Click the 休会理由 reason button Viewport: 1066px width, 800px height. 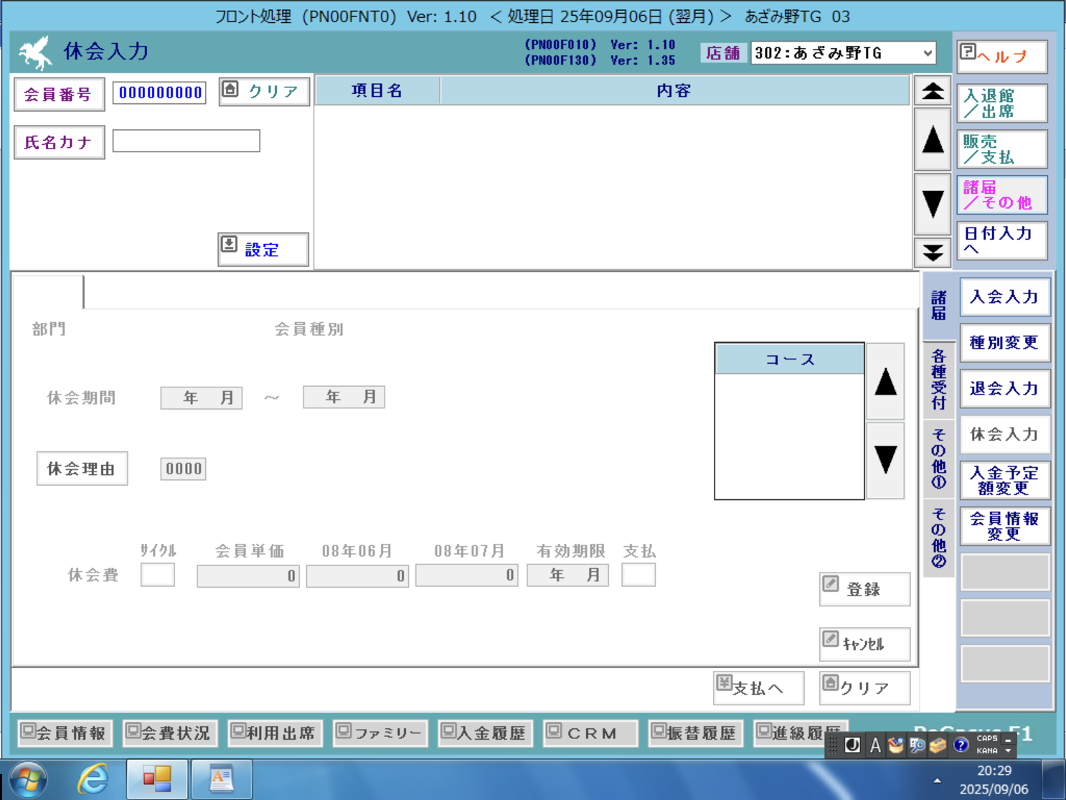(x=82, y=469)
